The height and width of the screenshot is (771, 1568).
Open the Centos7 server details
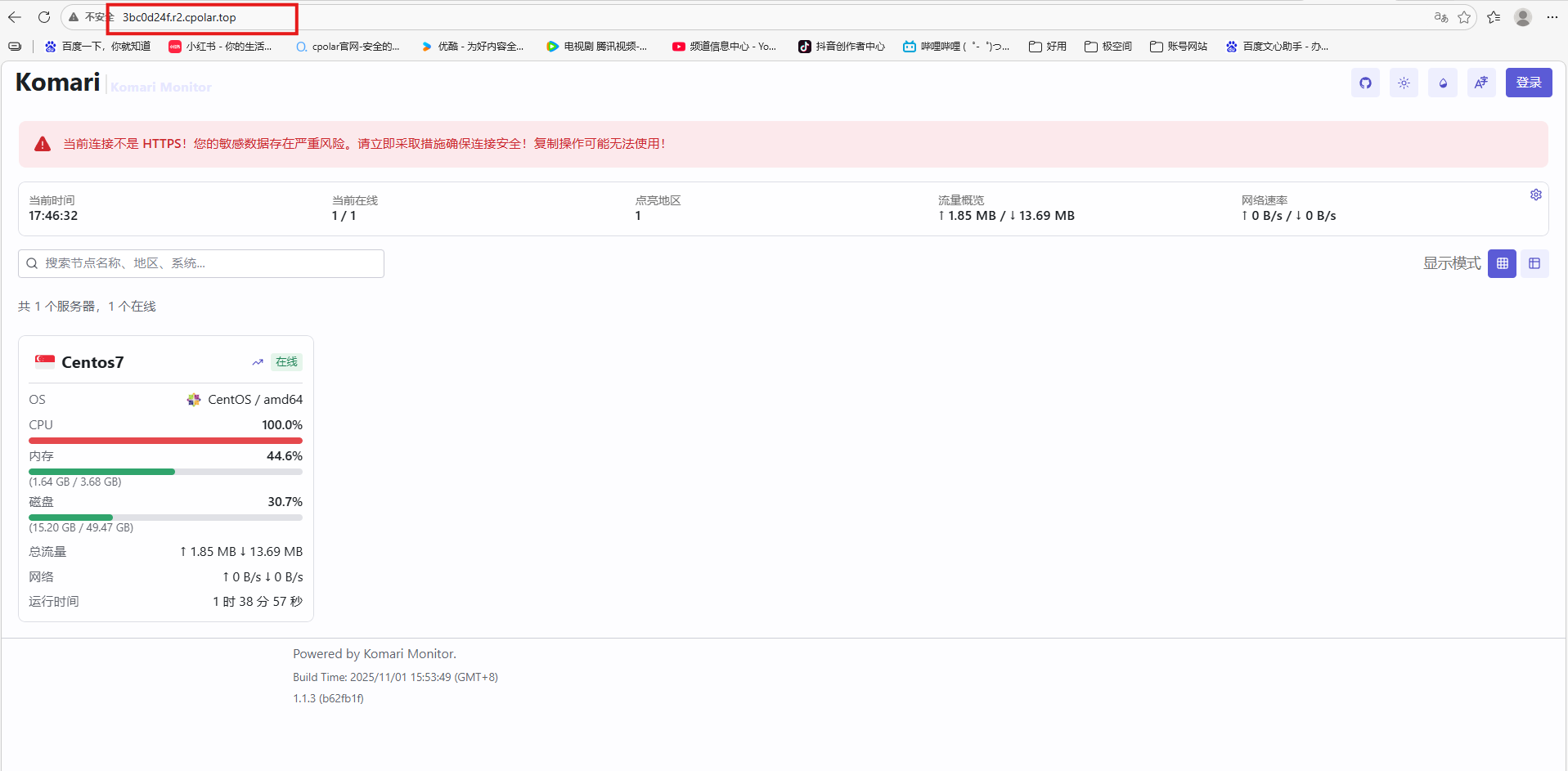click(x=92, y=362)
